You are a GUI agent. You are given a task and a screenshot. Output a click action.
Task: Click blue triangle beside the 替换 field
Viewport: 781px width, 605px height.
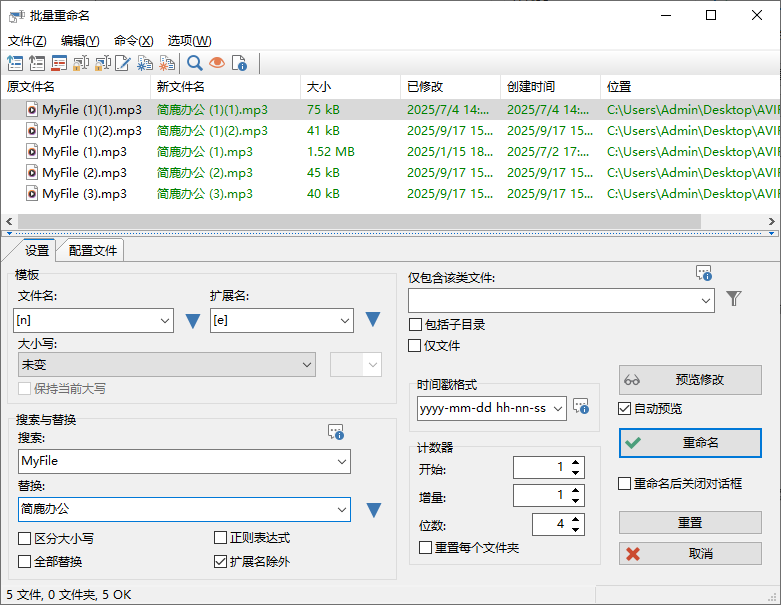[373, 510]
